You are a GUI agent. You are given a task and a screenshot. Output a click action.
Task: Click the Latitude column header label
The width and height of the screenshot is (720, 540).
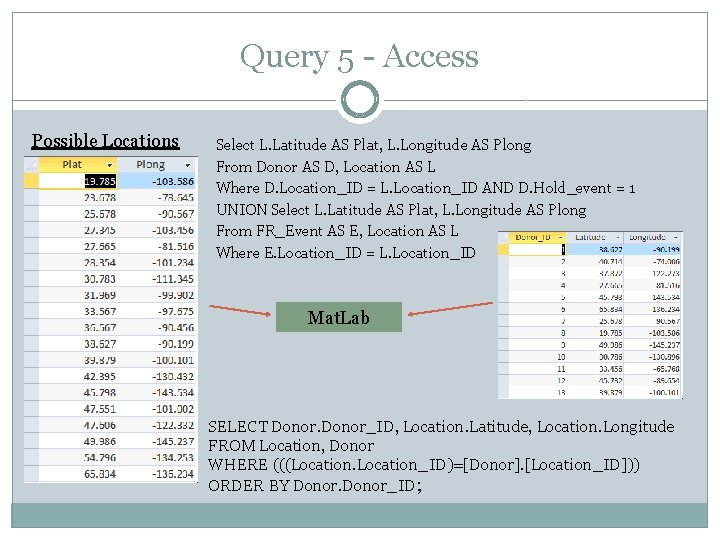(x=590, y=237)
